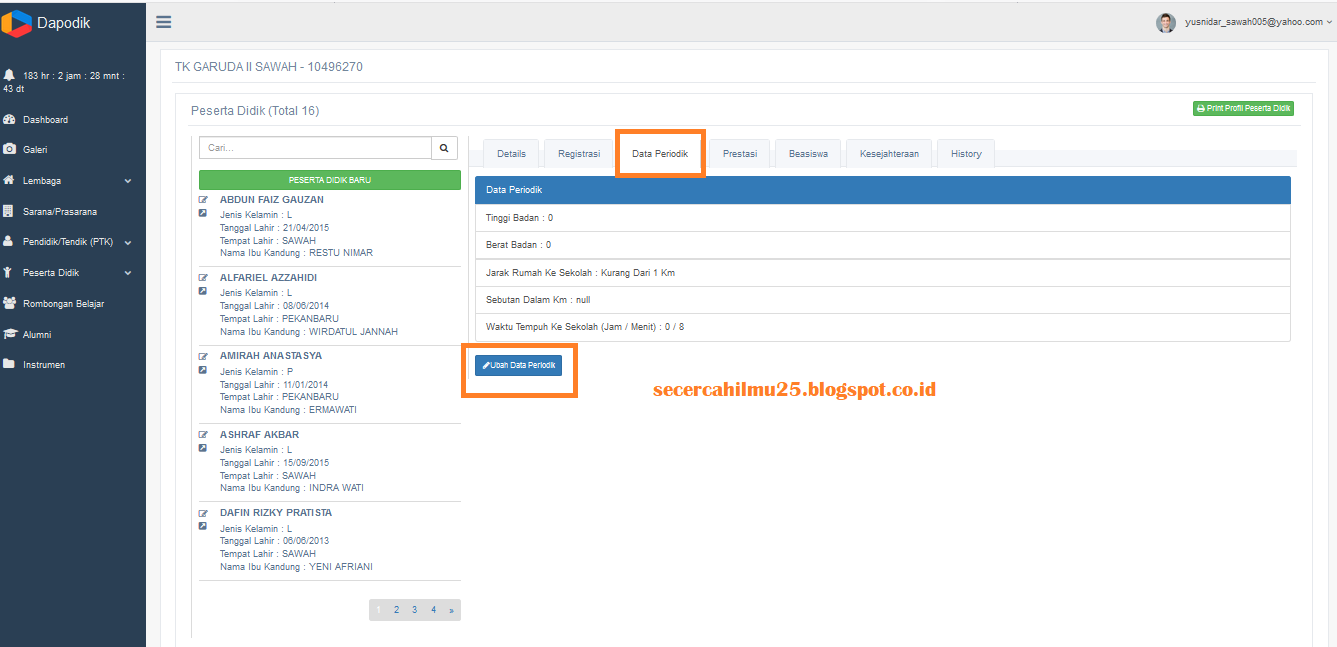The width and height of the screenshot is (1337, 647).
Task: Click the user avatar picture
Action: pos(1166,22)
